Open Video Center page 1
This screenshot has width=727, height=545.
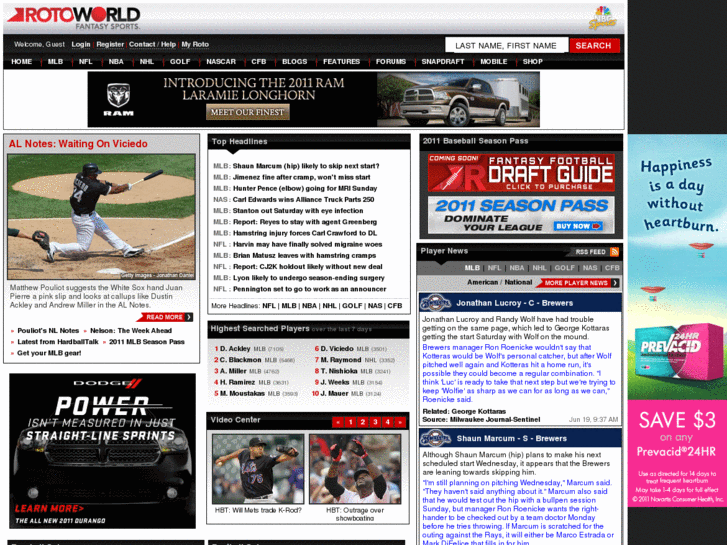point(351,422)
